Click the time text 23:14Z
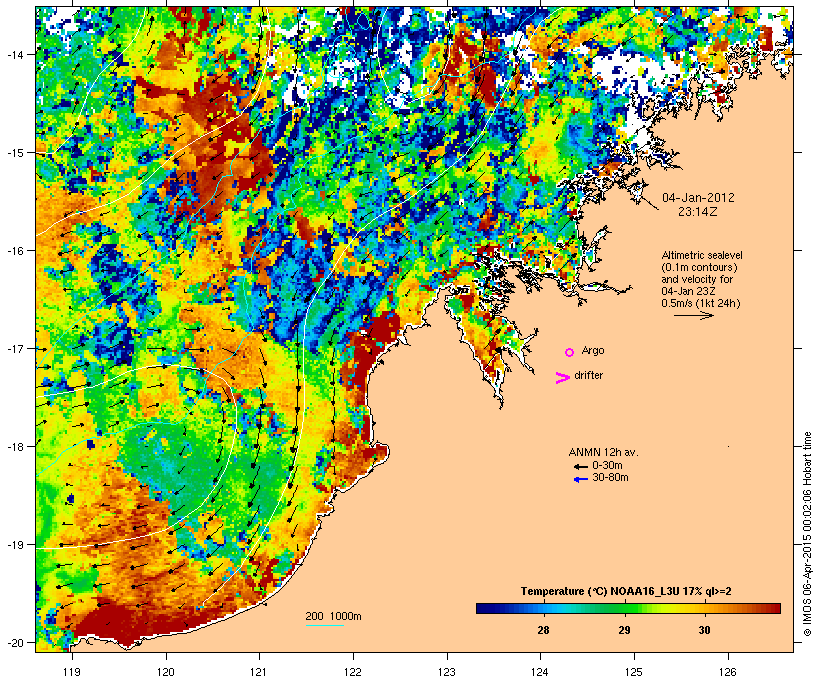The image size is (820, 680). [698, 212]
